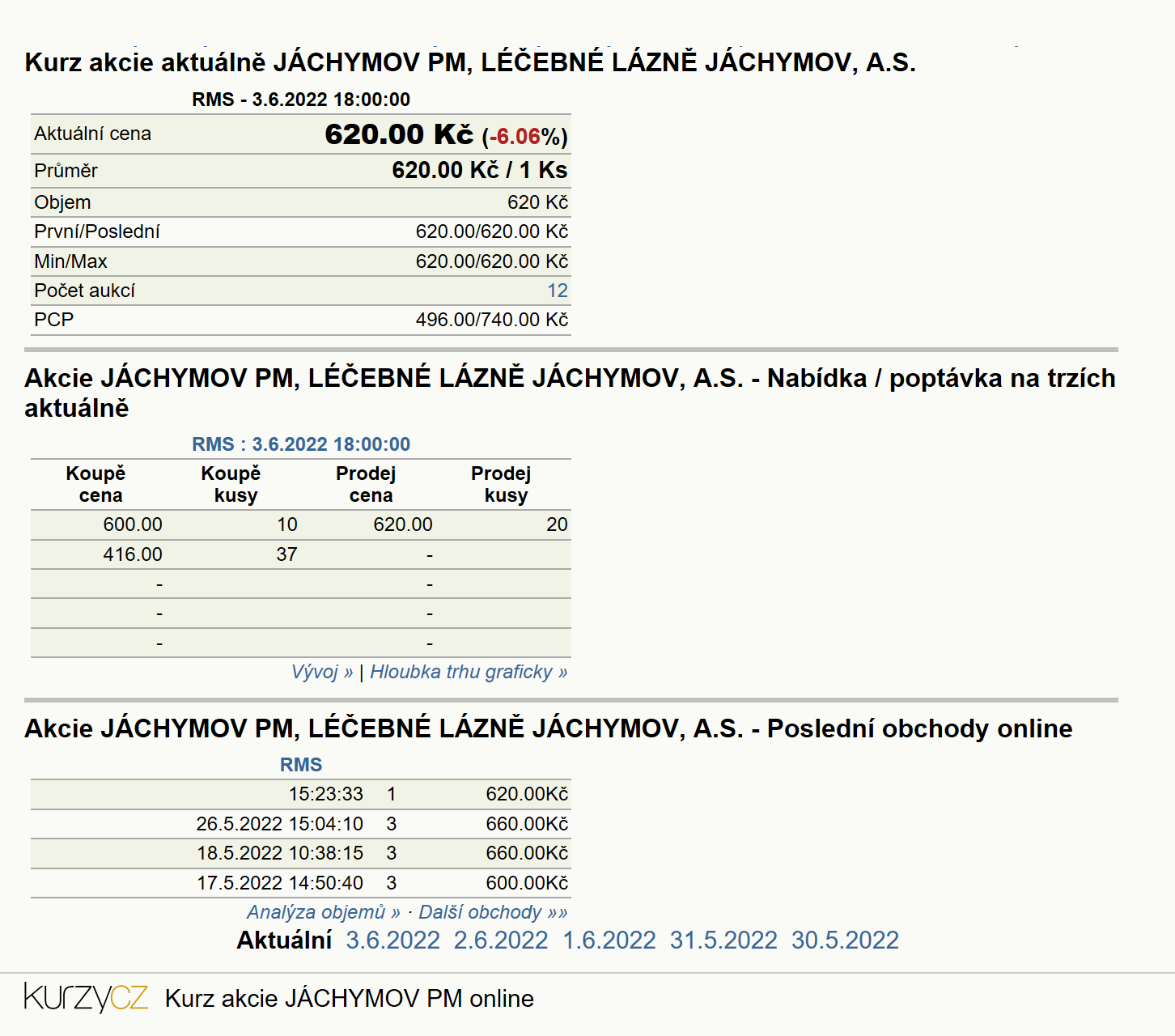Click the PCP value 496.00/740.00 Kč
This screenshot has width=1175, height=1036.
[492, 320]
